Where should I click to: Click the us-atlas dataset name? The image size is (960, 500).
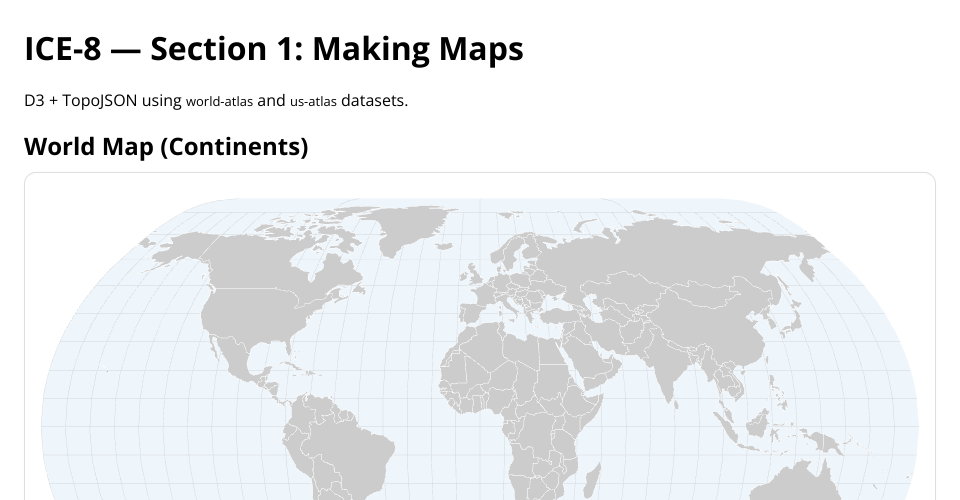point(313,101)
